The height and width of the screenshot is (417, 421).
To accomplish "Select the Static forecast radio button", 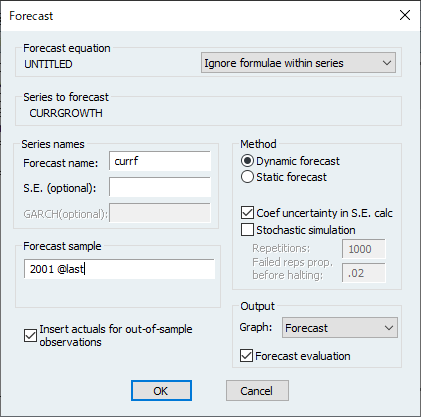I will pos(247,177).
